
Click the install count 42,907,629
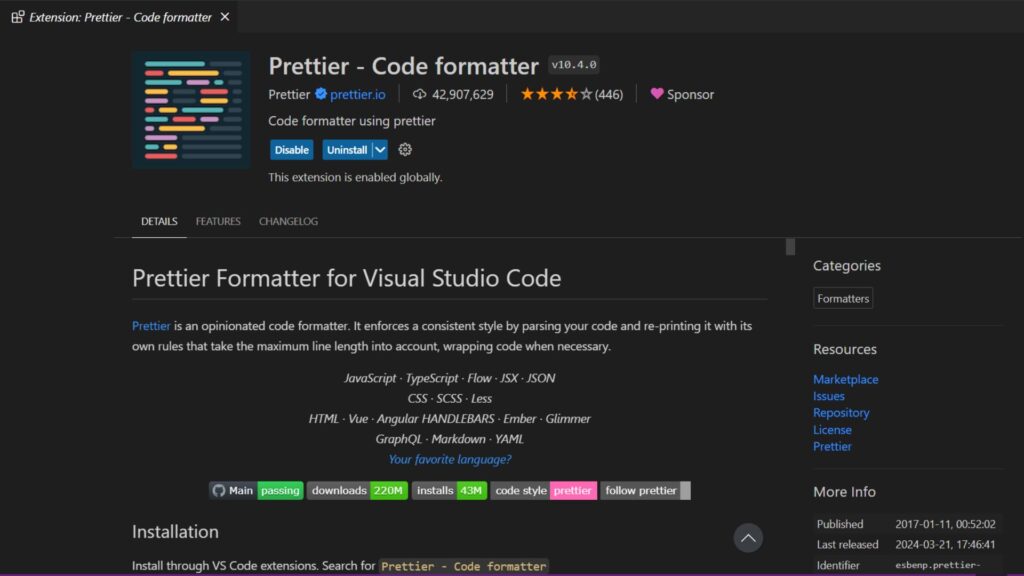[x=462, y=94]
